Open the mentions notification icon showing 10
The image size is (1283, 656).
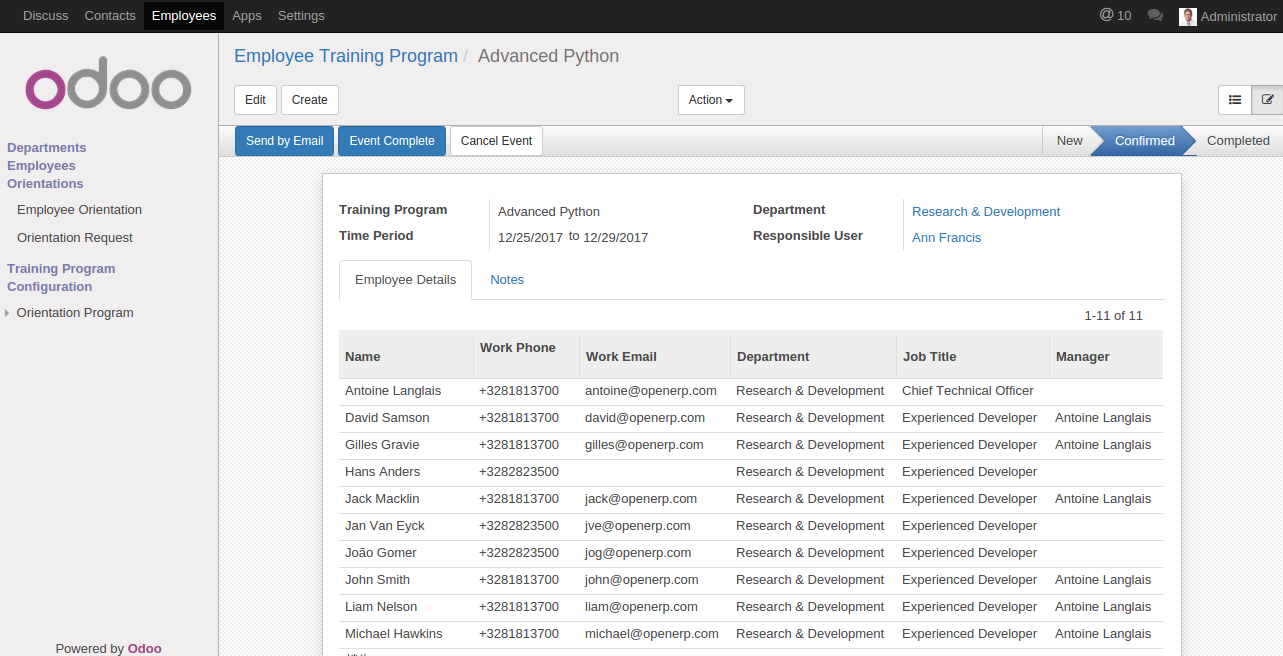(x=1115, y=15)
